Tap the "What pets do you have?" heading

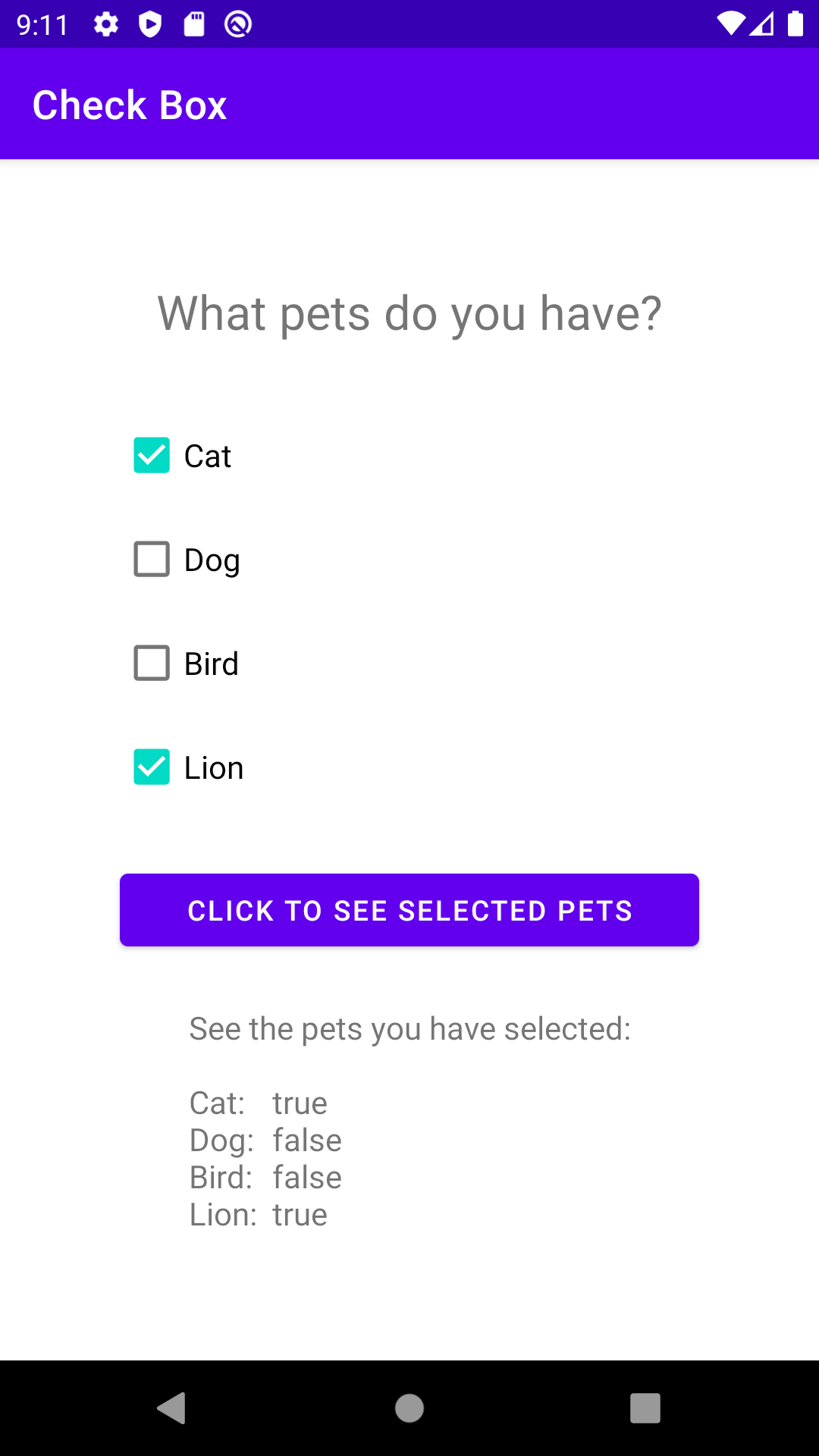pyautogui.click(x=409, y=313)
